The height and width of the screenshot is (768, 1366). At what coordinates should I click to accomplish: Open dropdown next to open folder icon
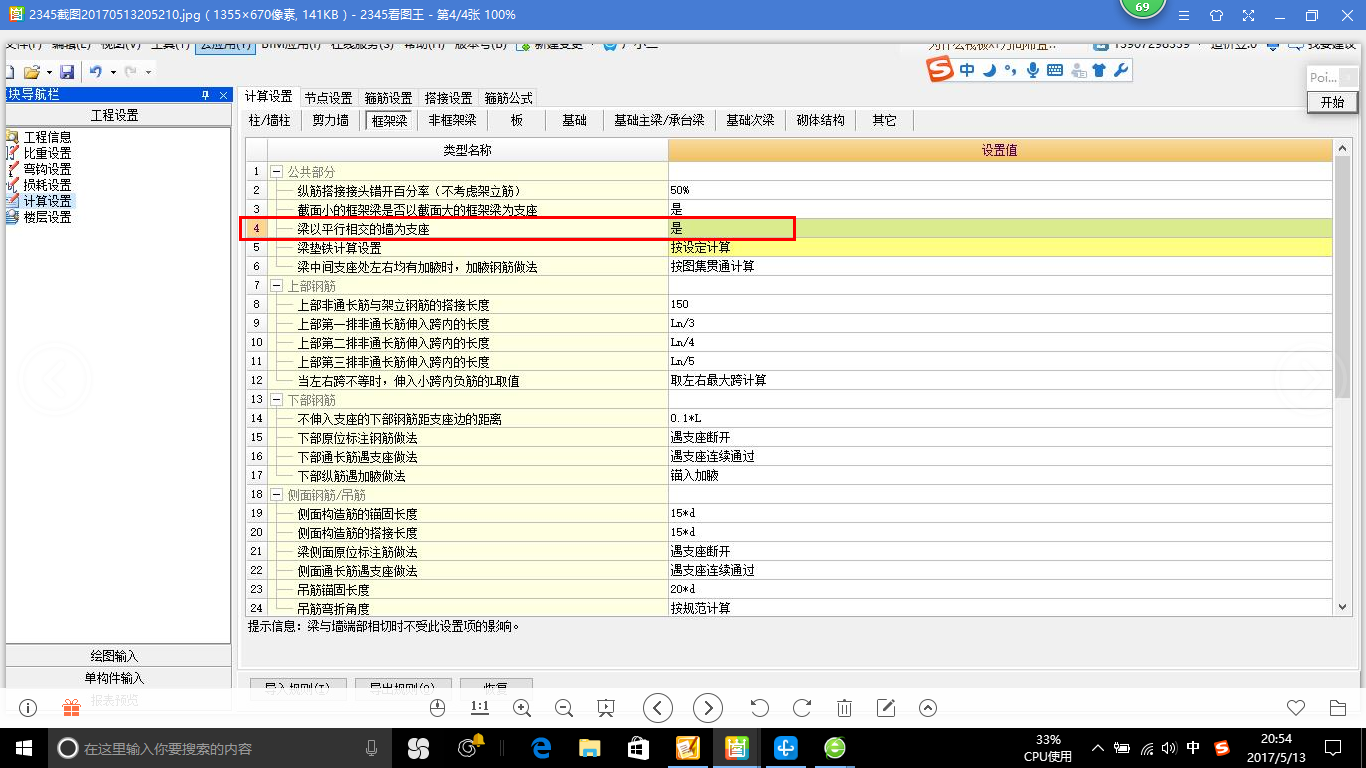coord(49,72)
